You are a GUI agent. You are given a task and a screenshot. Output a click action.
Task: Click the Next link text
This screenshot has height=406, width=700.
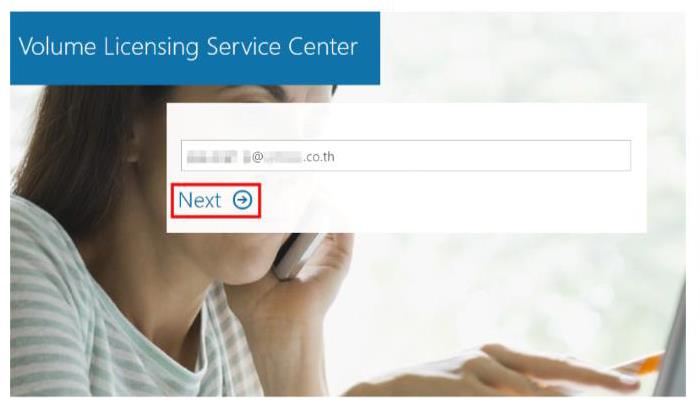click(200, 200)
